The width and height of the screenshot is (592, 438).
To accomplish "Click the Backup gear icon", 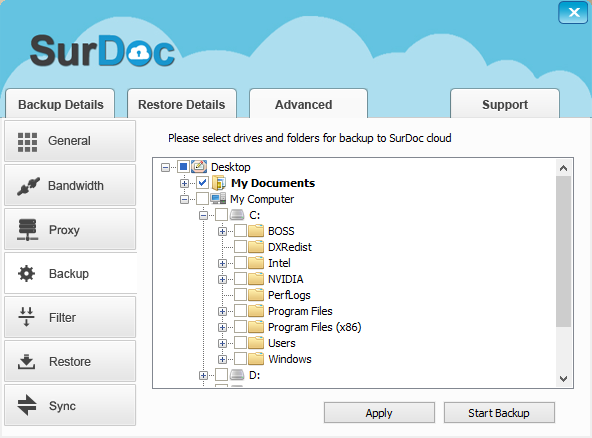I will [x=26, y=273].
